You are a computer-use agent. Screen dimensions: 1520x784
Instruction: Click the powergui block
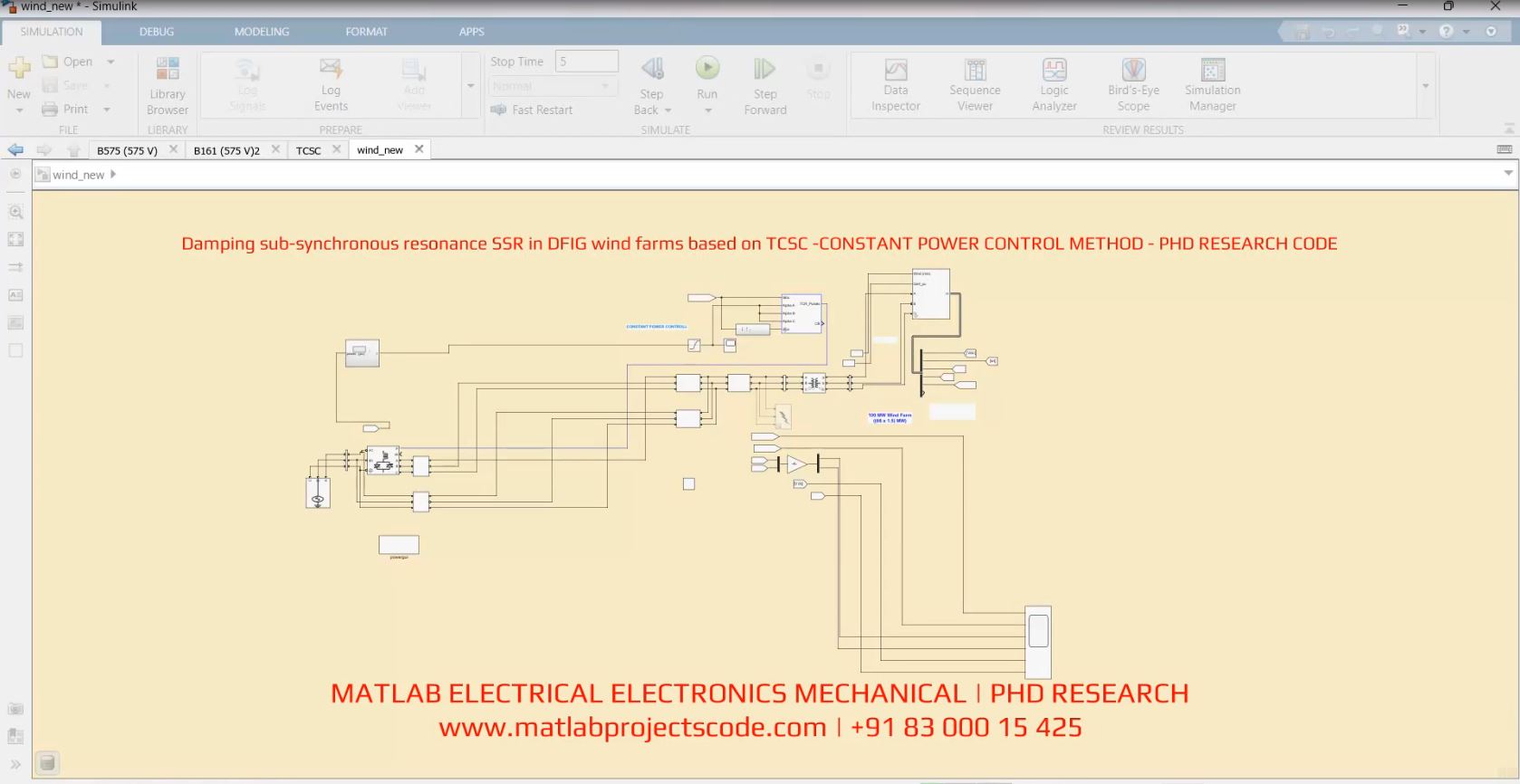[x=399, y=545]
